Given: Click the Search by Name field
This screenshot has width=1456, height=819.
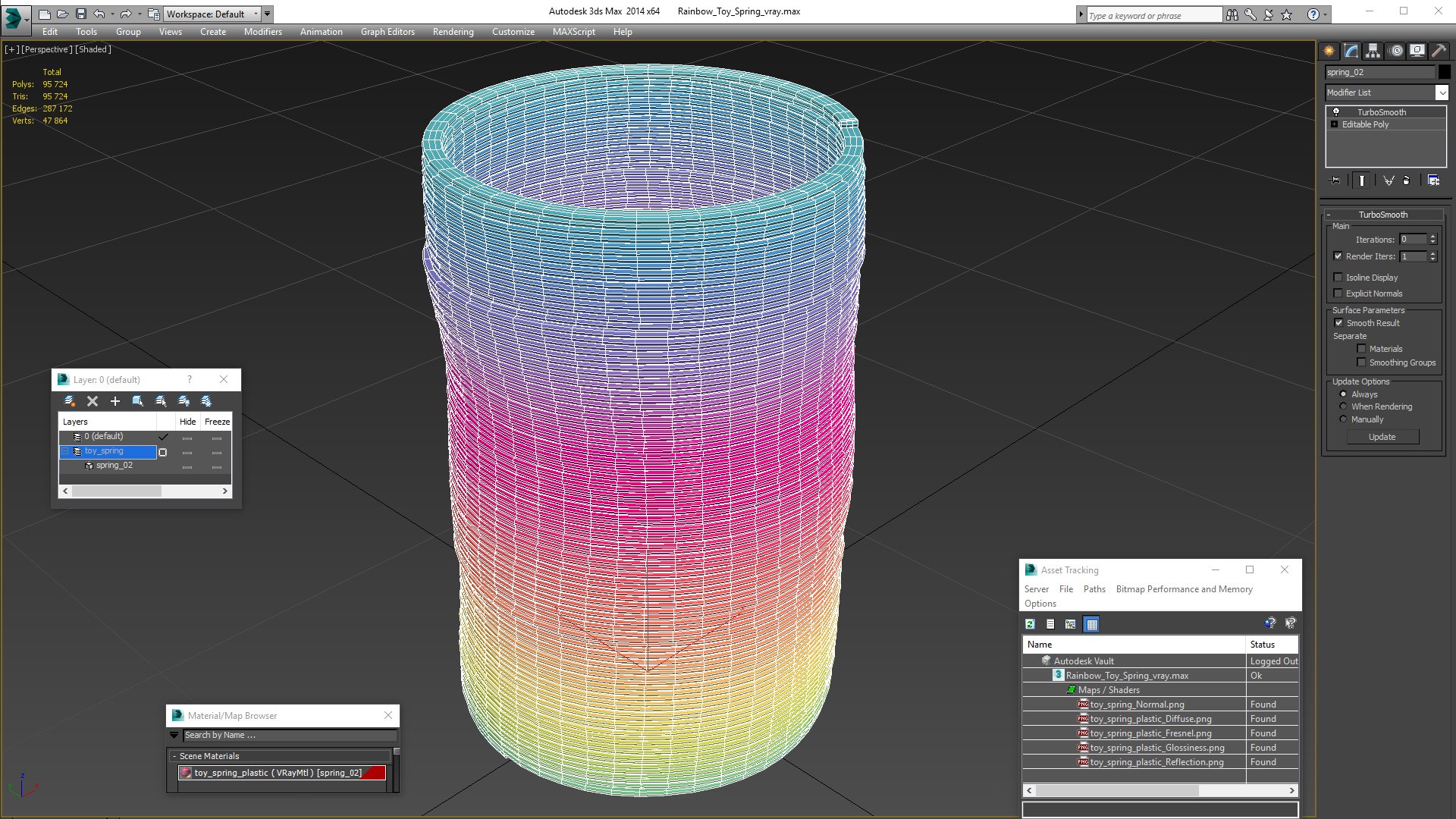Looking at the screenshot, I should (290, 735).
